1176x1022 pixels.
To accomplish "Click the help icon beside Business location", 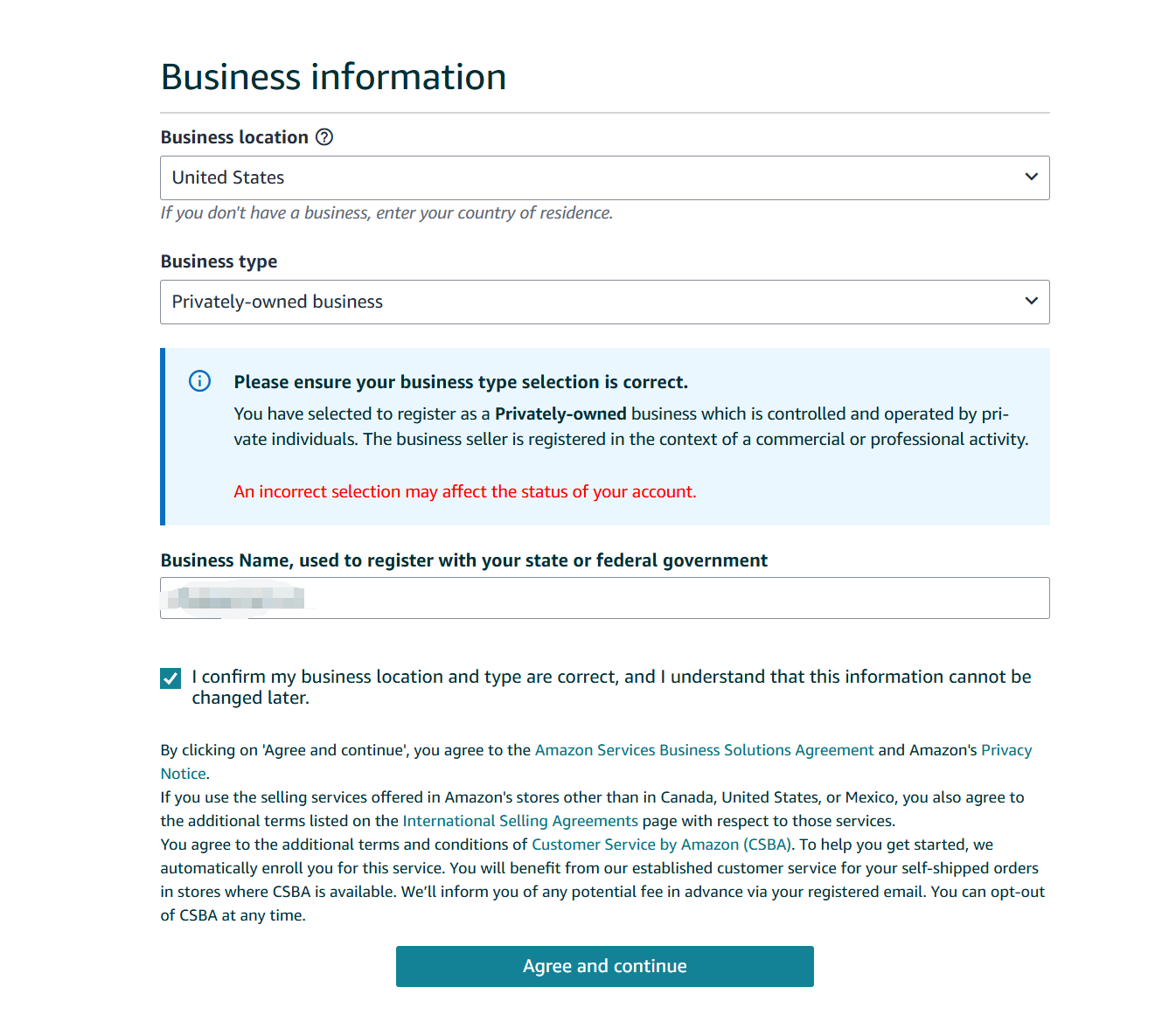I will click(x=324, y=137).
